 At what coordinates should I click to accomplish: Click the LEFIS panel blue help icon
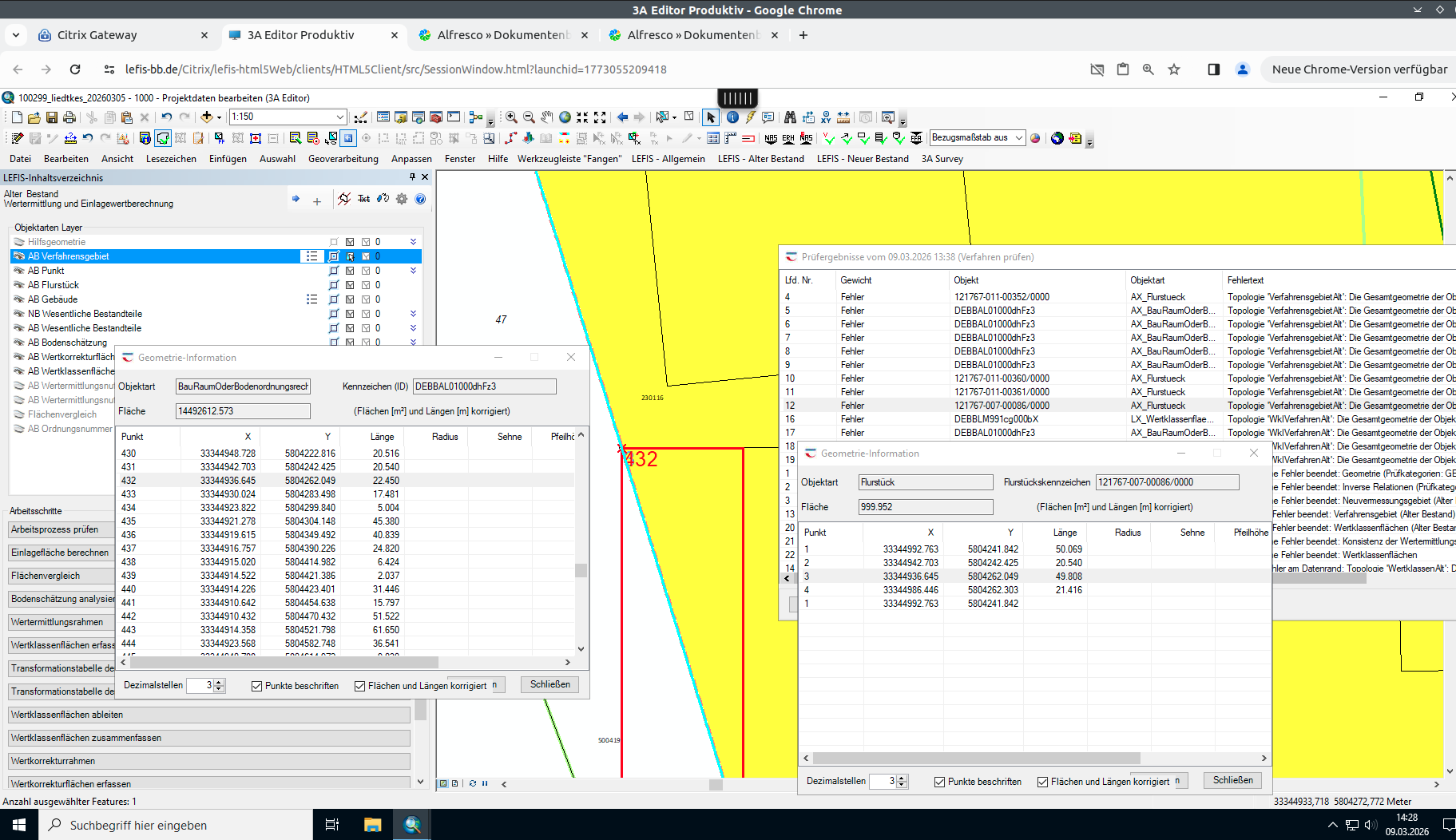420,199
